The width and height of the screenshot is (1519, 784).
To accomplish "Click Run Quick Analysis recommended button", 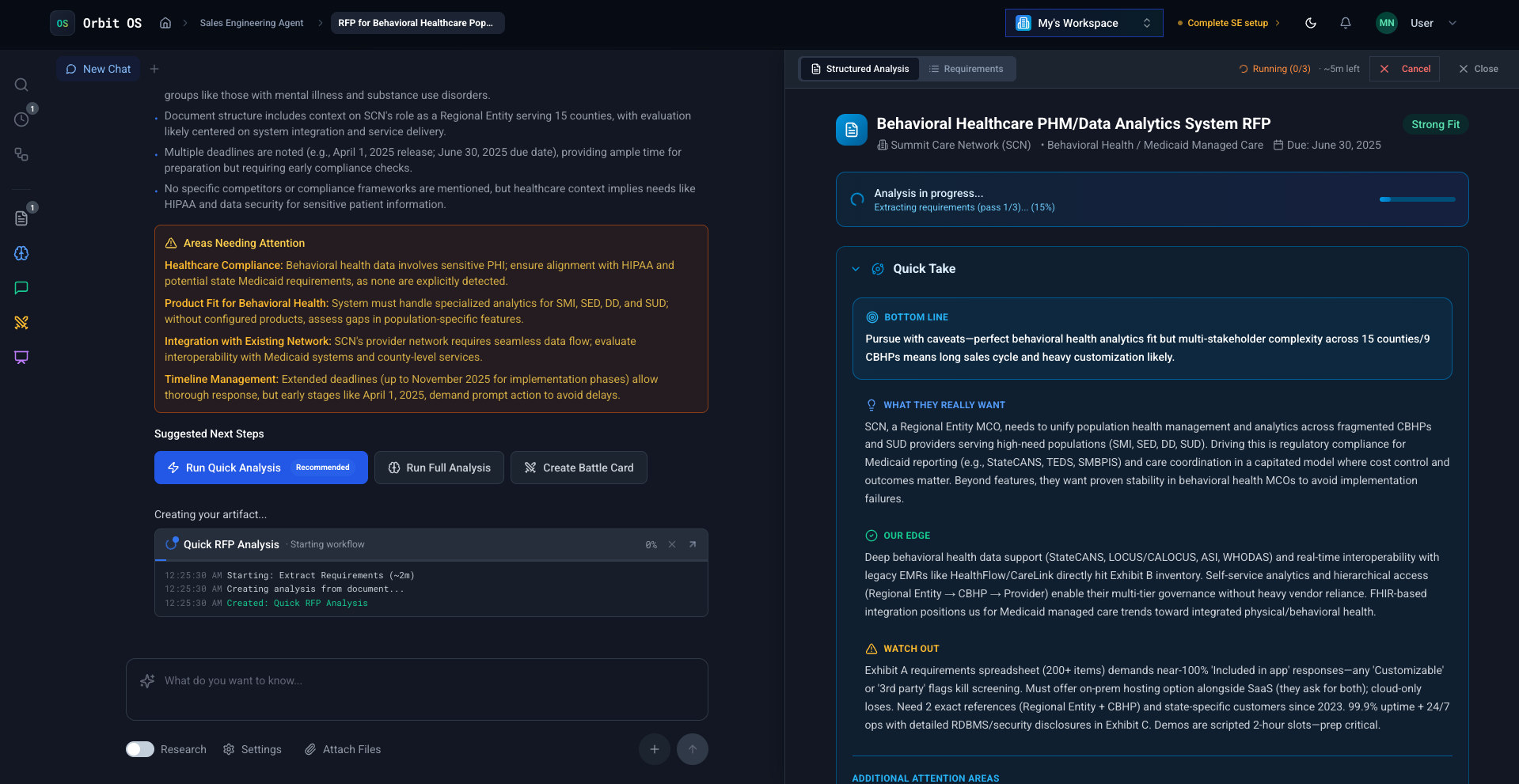I will click(x=260, y=468).
